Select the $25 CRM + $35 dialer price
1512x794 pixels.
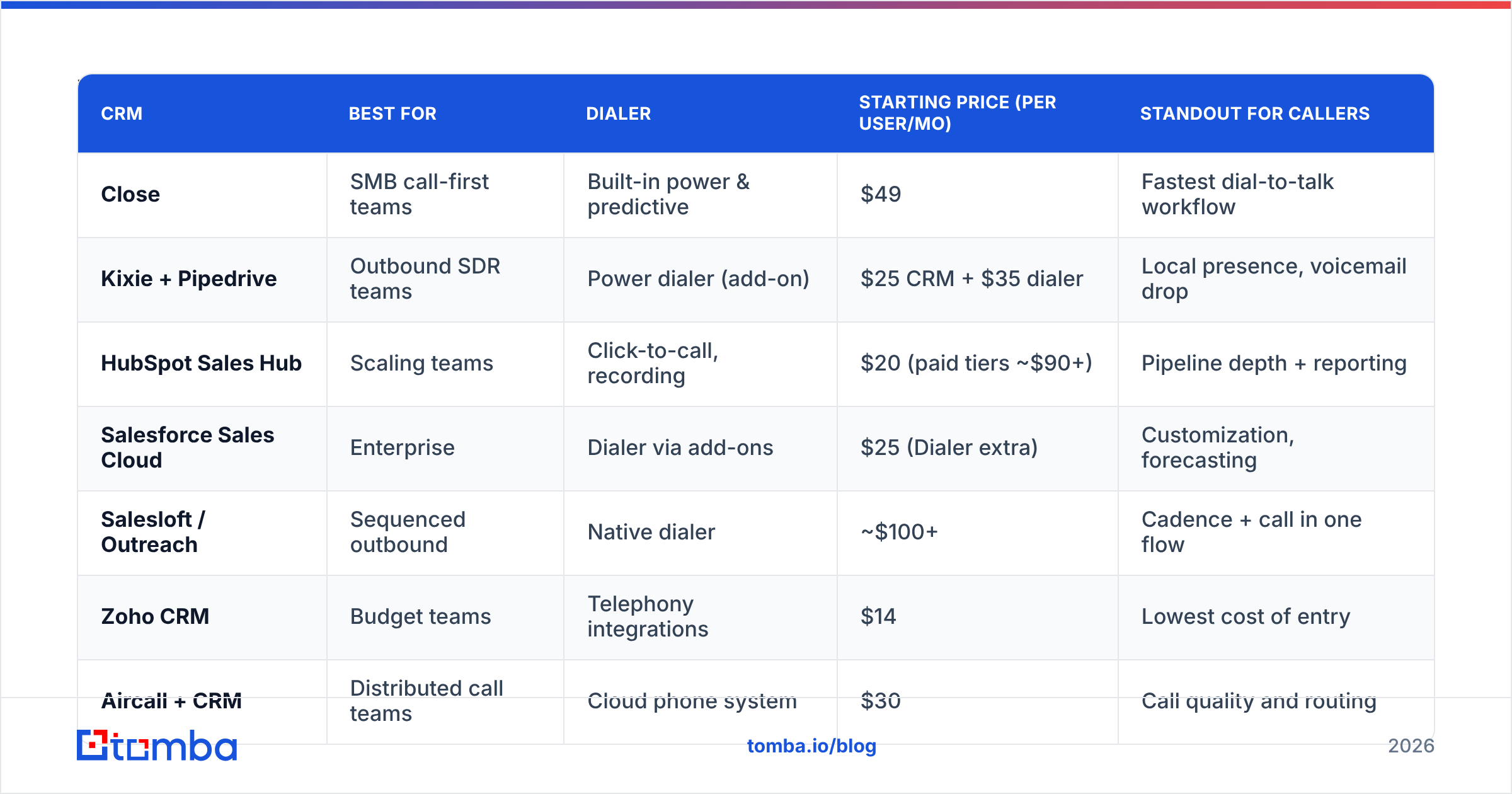point(978,279)
